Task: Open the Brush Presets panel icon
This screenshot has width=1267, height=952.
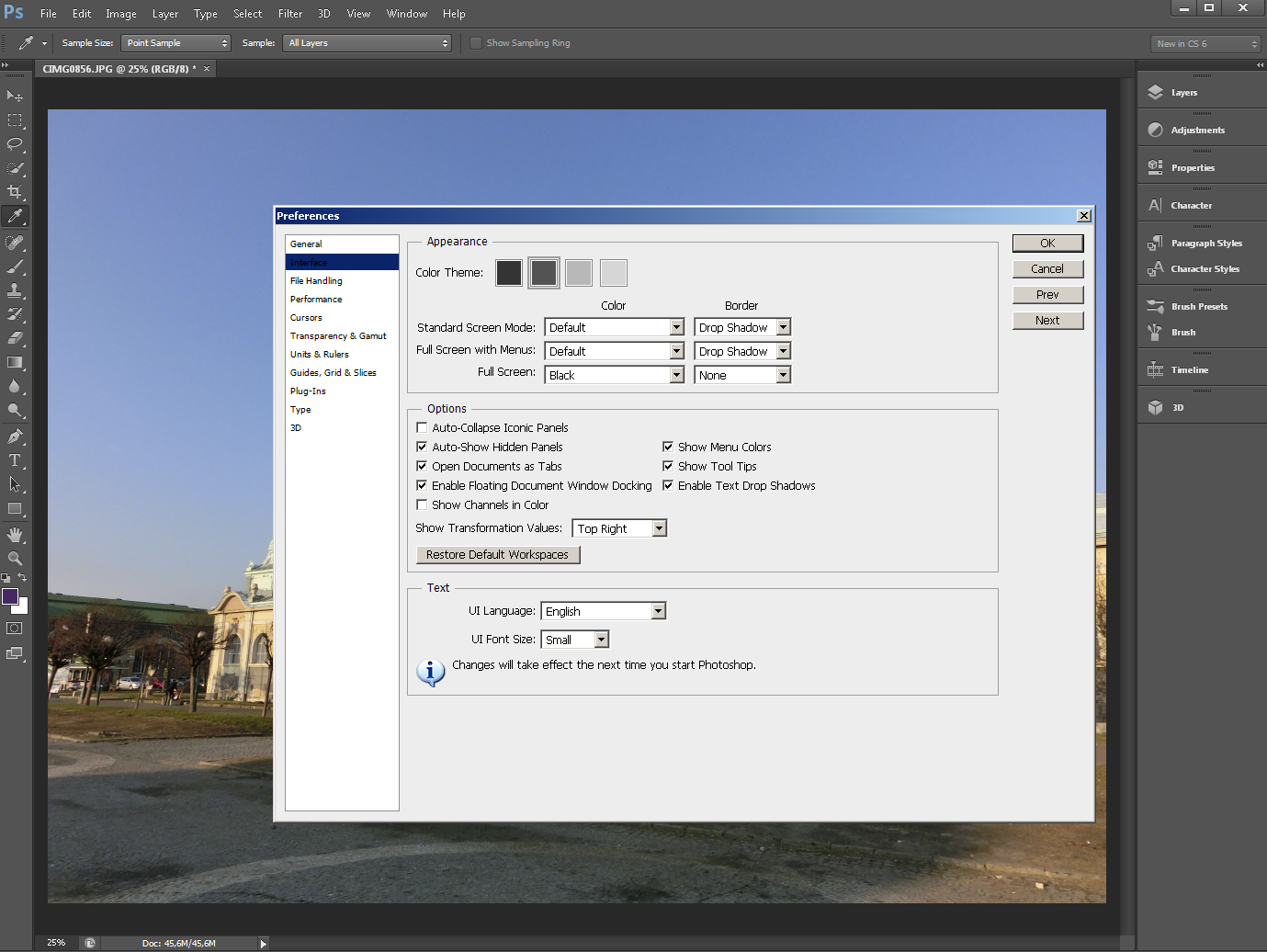Action: tap(1156, 307)
